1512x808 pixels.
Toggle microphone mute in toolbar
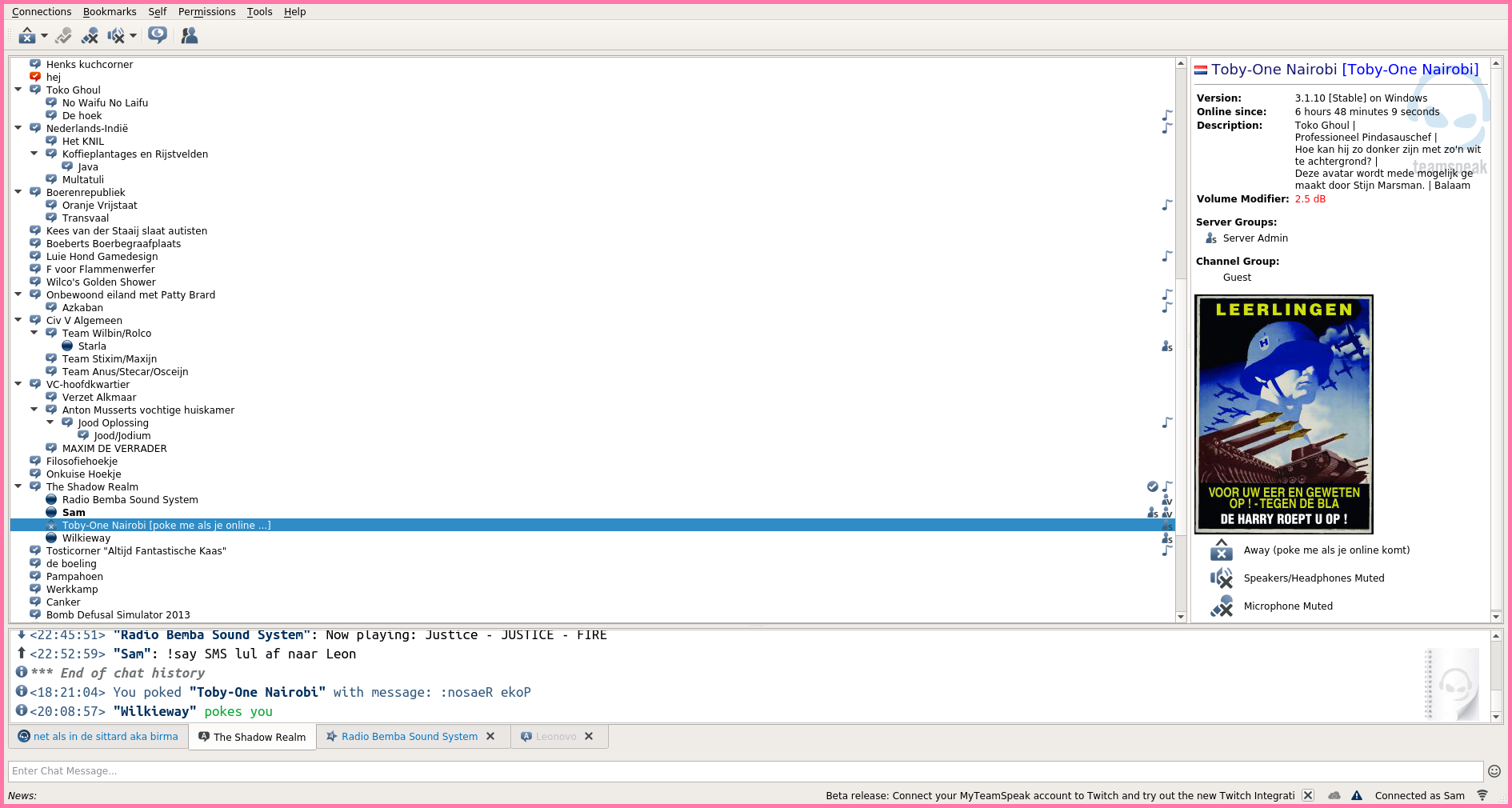[x=90, y=36]
